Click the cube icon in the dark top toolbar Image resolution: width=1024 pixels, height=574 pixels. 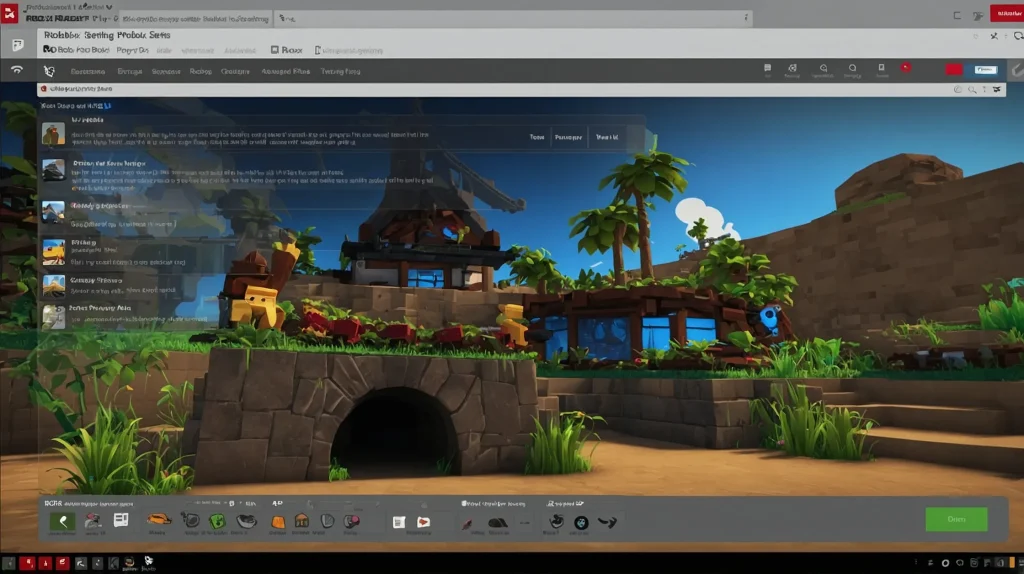coord(792,68)
